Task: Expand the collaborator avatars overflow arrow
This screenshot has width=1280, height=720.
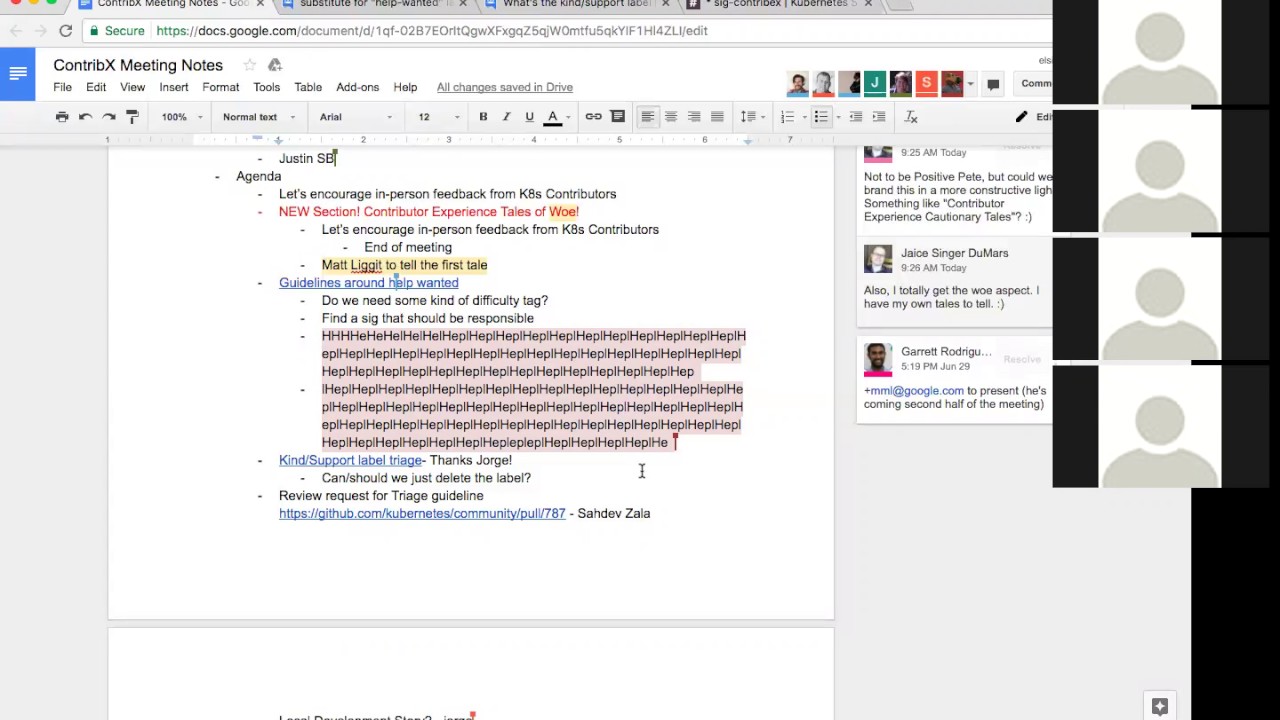Action: 970,84
